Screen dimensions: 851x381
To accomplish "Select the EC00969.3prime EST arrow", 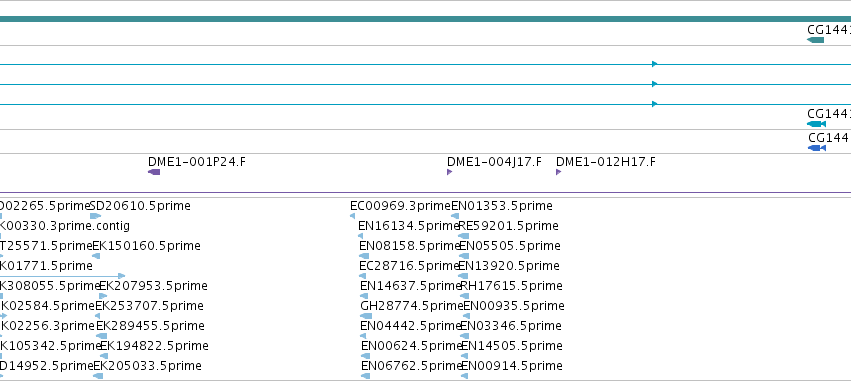I will pyautogui.click(x=353, y=216).
